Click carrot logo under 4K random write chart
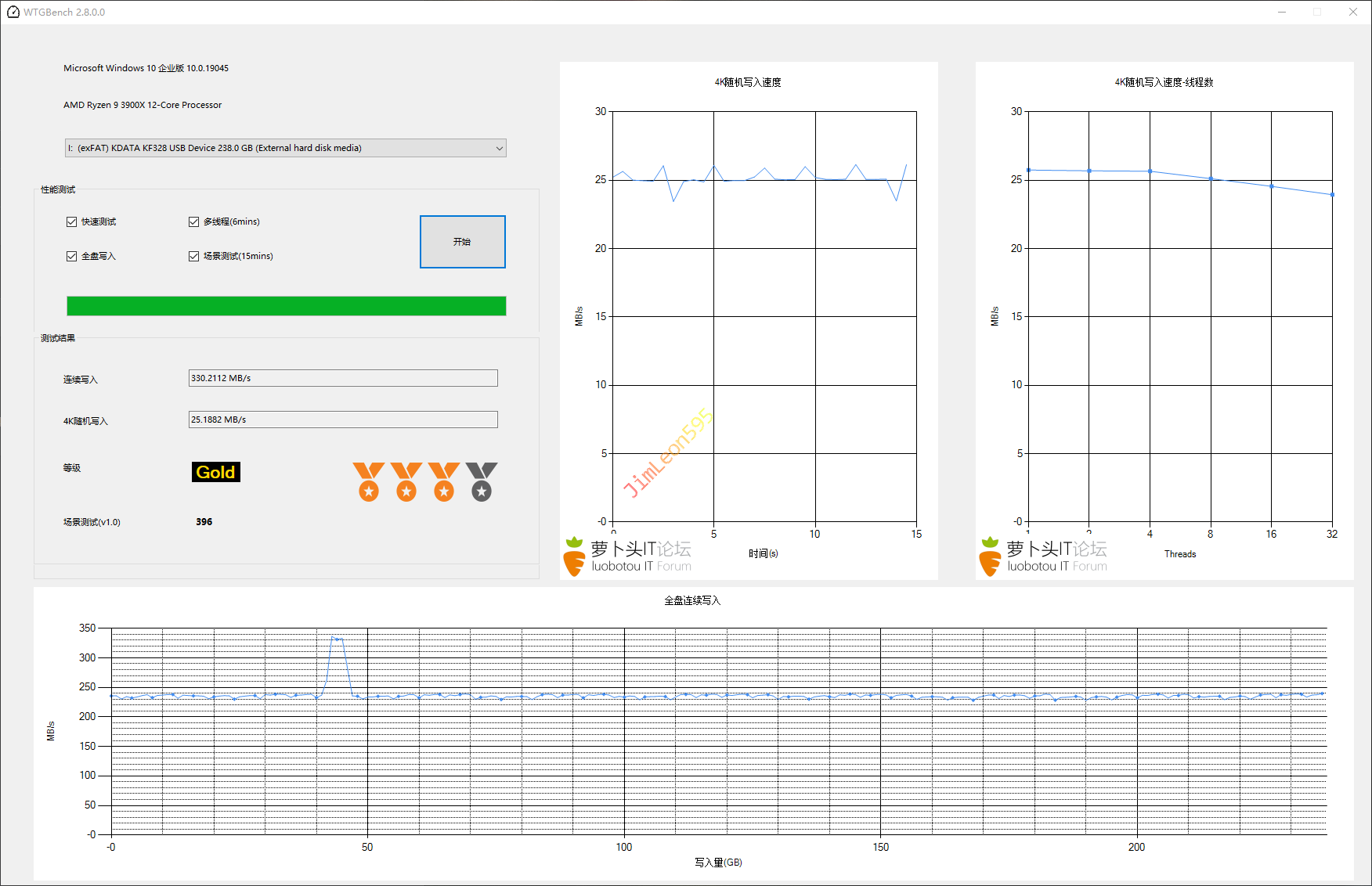 pos(574,556)
